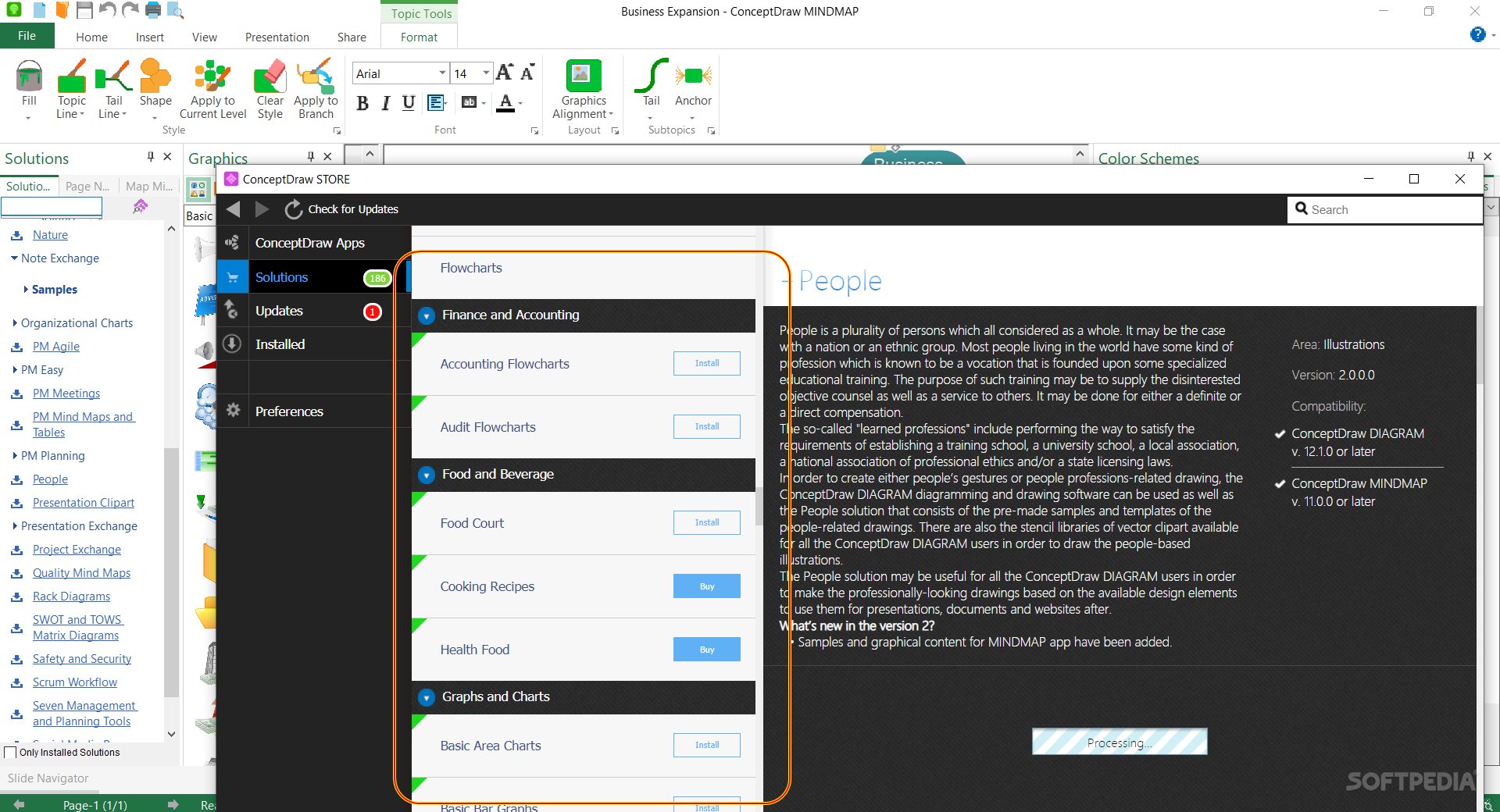Select Solutions in STORE sidebar

click(313, 277)
